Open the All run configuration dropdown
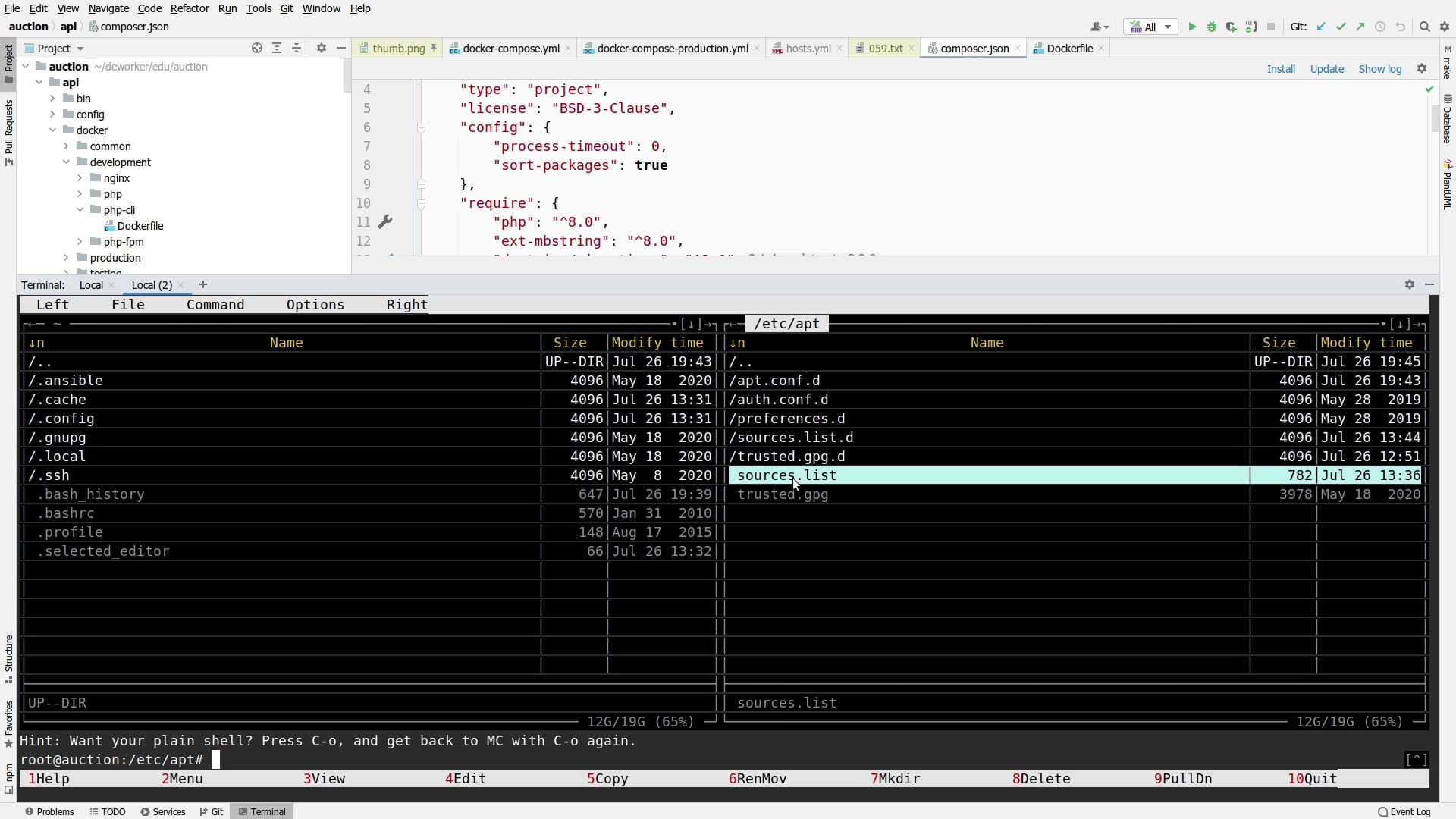Viewport: 1456px width, 819px height. 1150,27
